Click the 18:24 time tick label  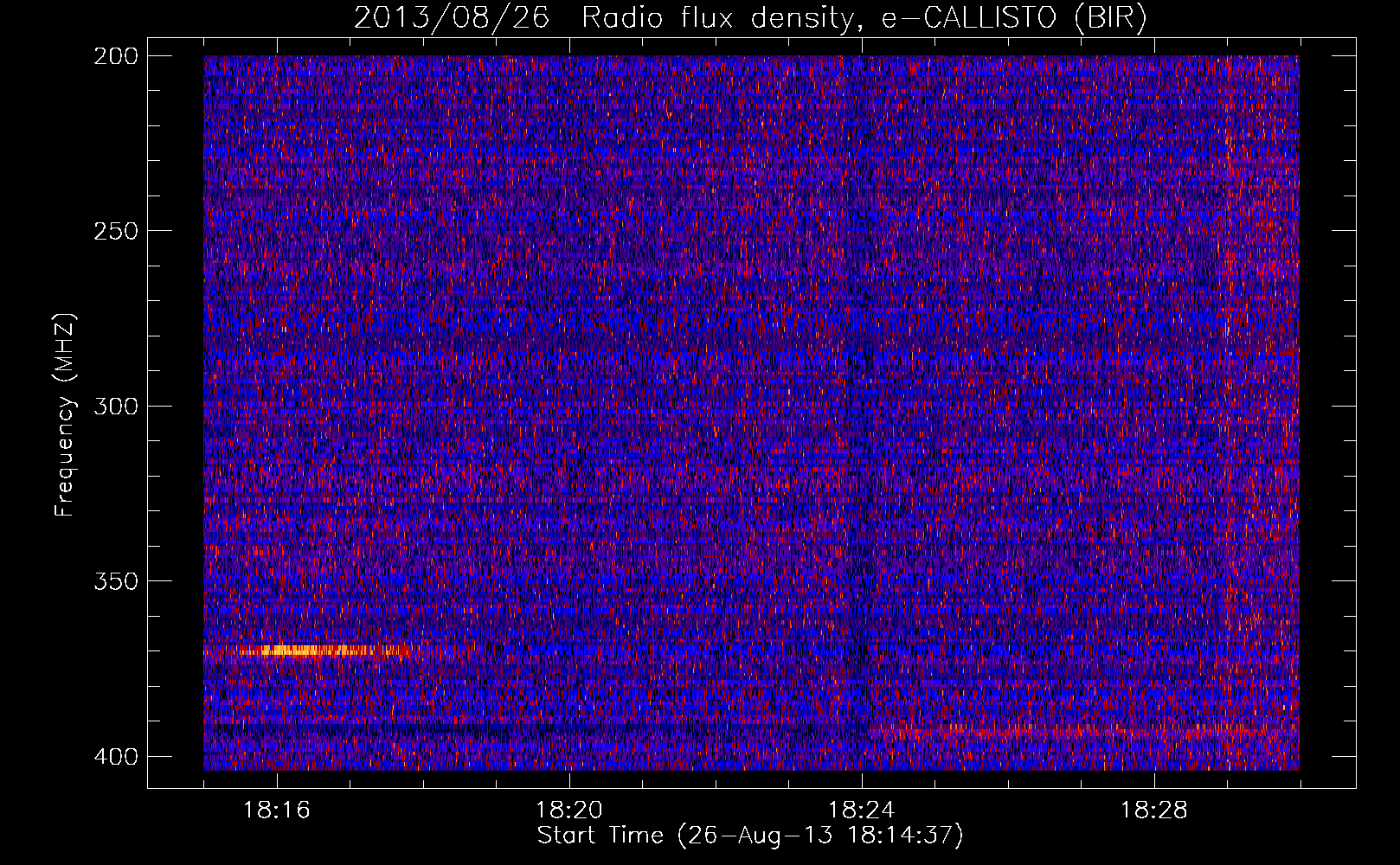point(862,811)
